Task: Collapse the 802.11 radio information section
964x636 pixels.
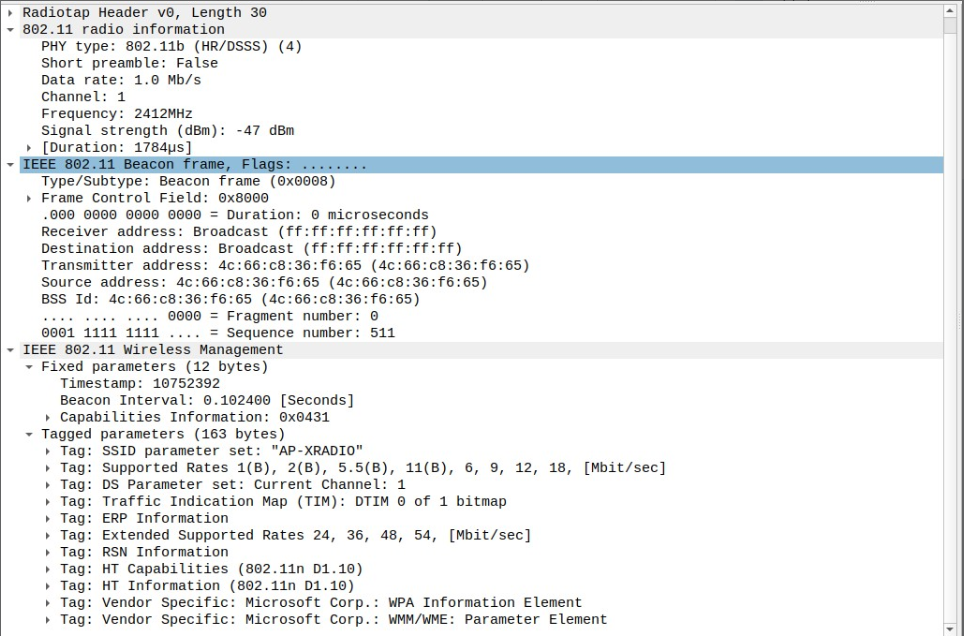Action: point(8,29)
